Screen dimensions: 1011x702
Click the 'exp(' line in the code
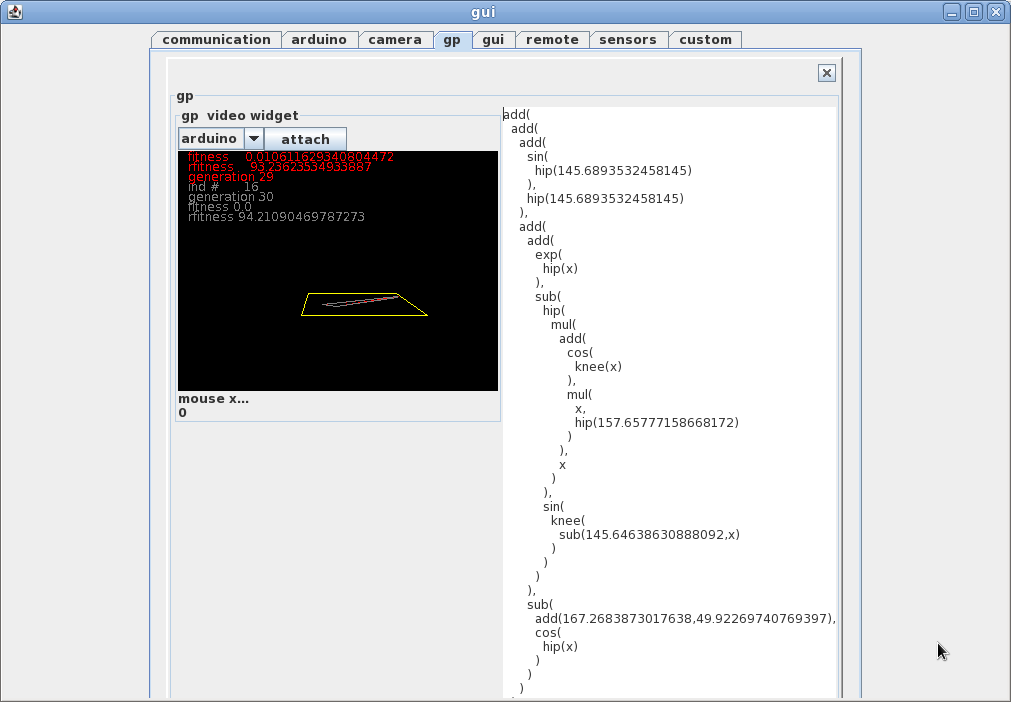(x=548, y=255)
